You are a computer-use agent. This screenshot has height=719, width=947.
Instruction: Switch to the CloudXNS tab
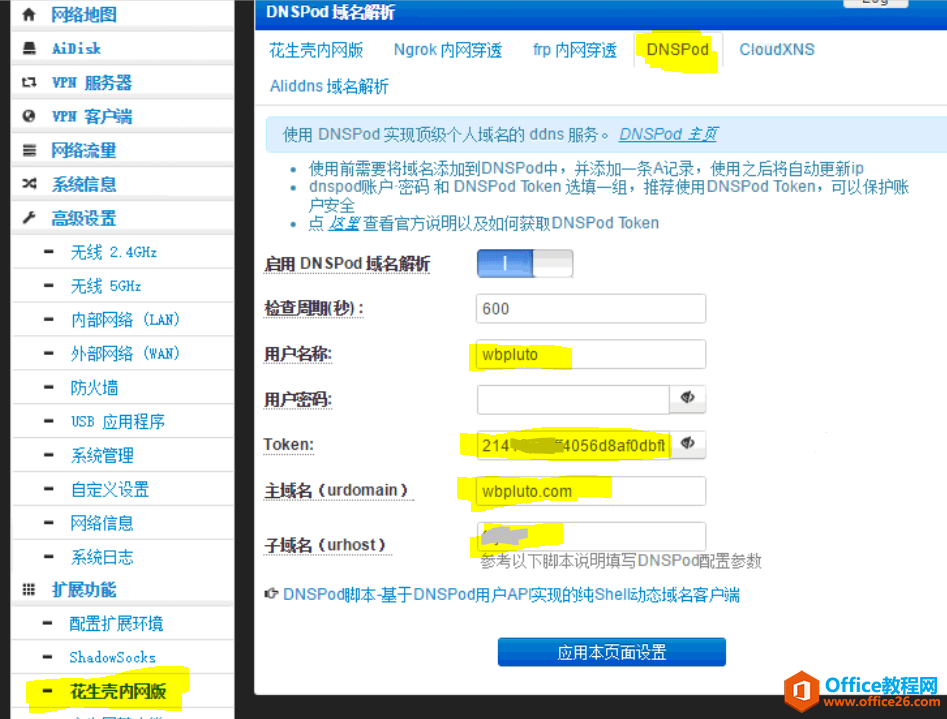777,50
